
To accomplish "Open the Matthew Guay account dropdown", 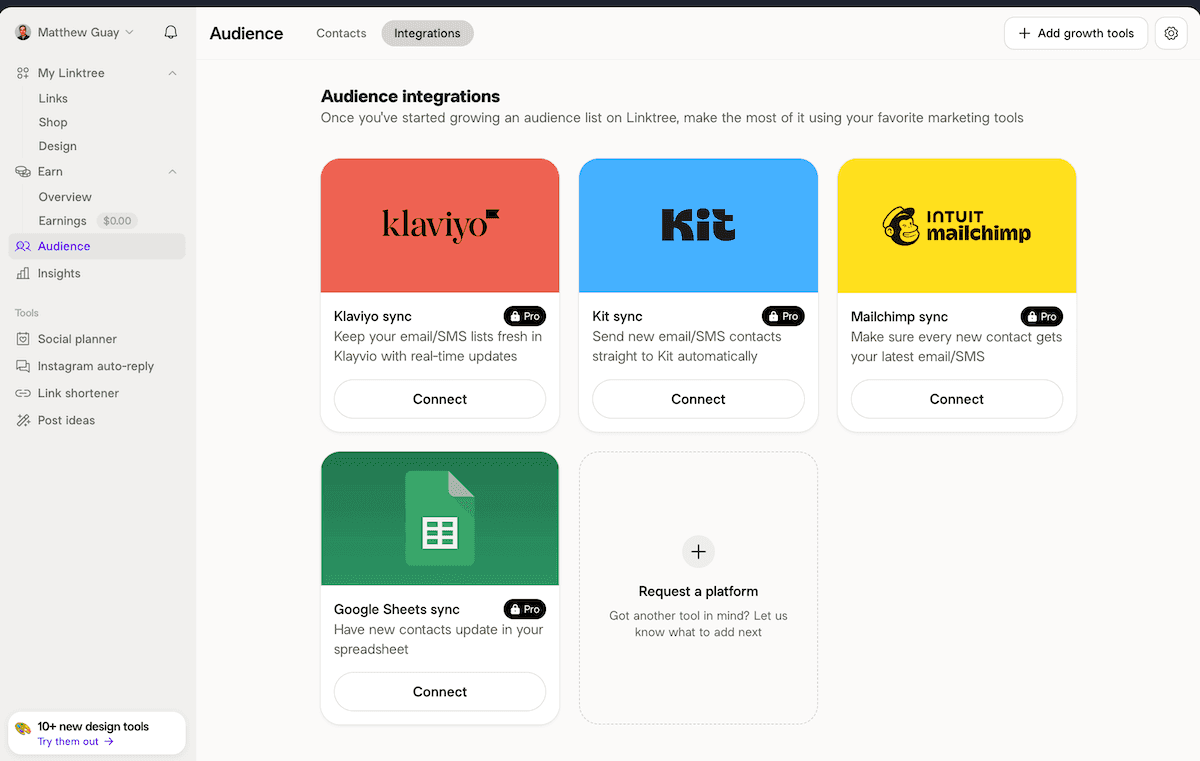I will coord(75,32).
